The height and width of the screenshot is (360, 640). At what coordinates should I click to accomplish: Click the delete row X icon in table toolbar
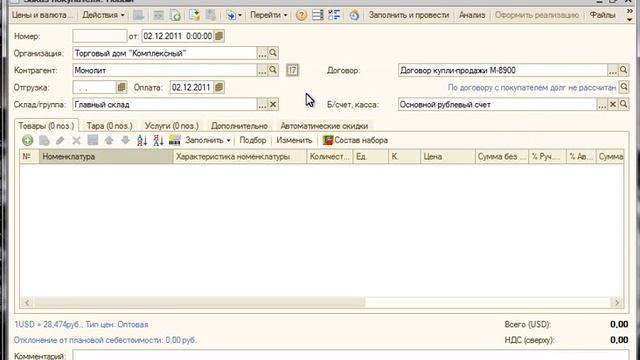point(76,140)
